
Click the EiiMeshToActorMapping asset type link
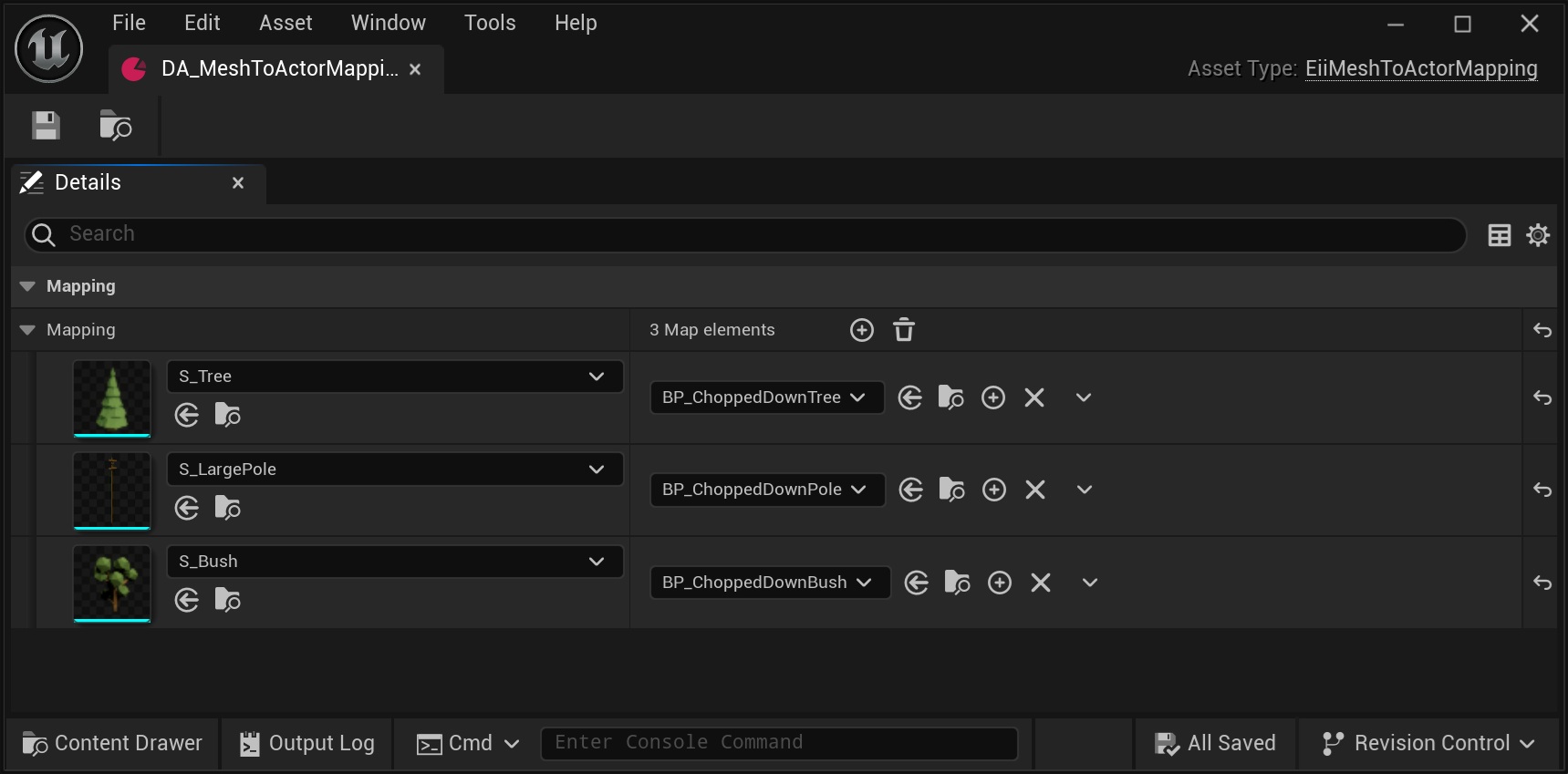pos(1420,68)
